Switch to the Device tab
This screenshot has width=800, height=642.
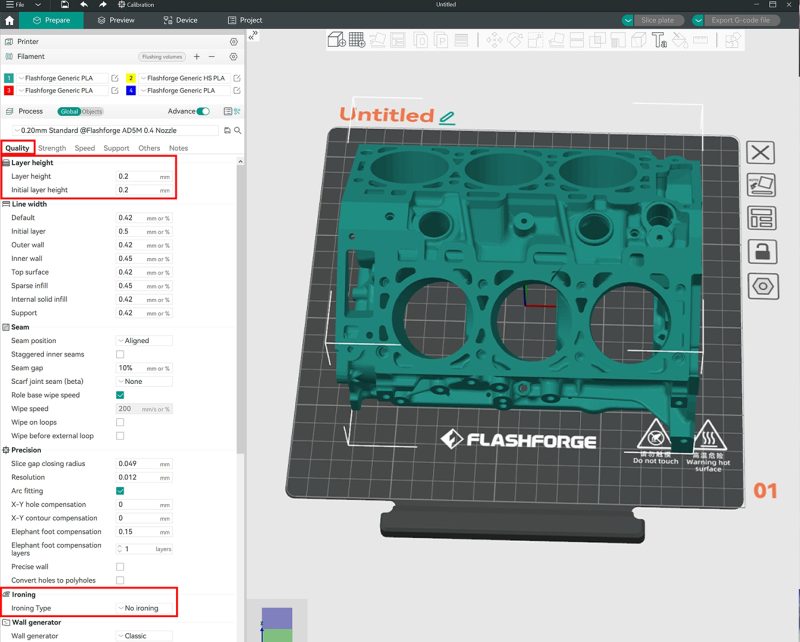[x=180, y=20]
